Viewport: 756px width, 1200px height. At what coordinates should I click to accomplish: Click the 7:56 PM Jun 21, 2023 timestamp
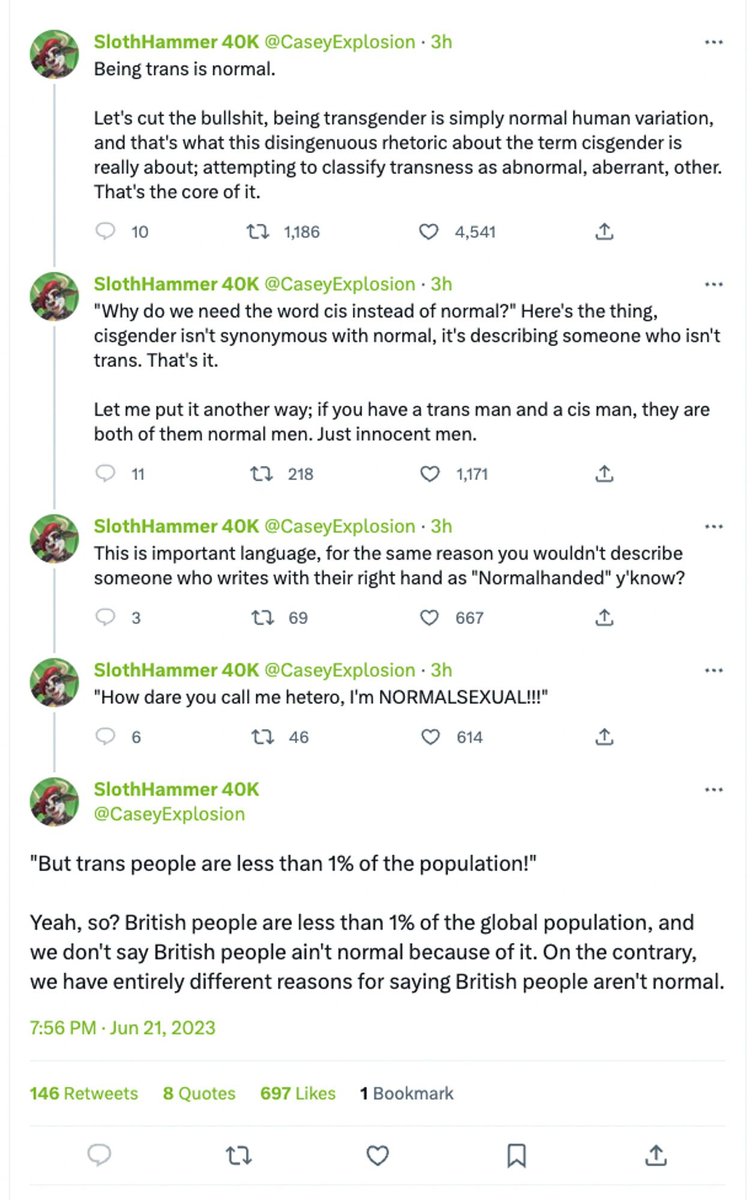[122, 1027]
